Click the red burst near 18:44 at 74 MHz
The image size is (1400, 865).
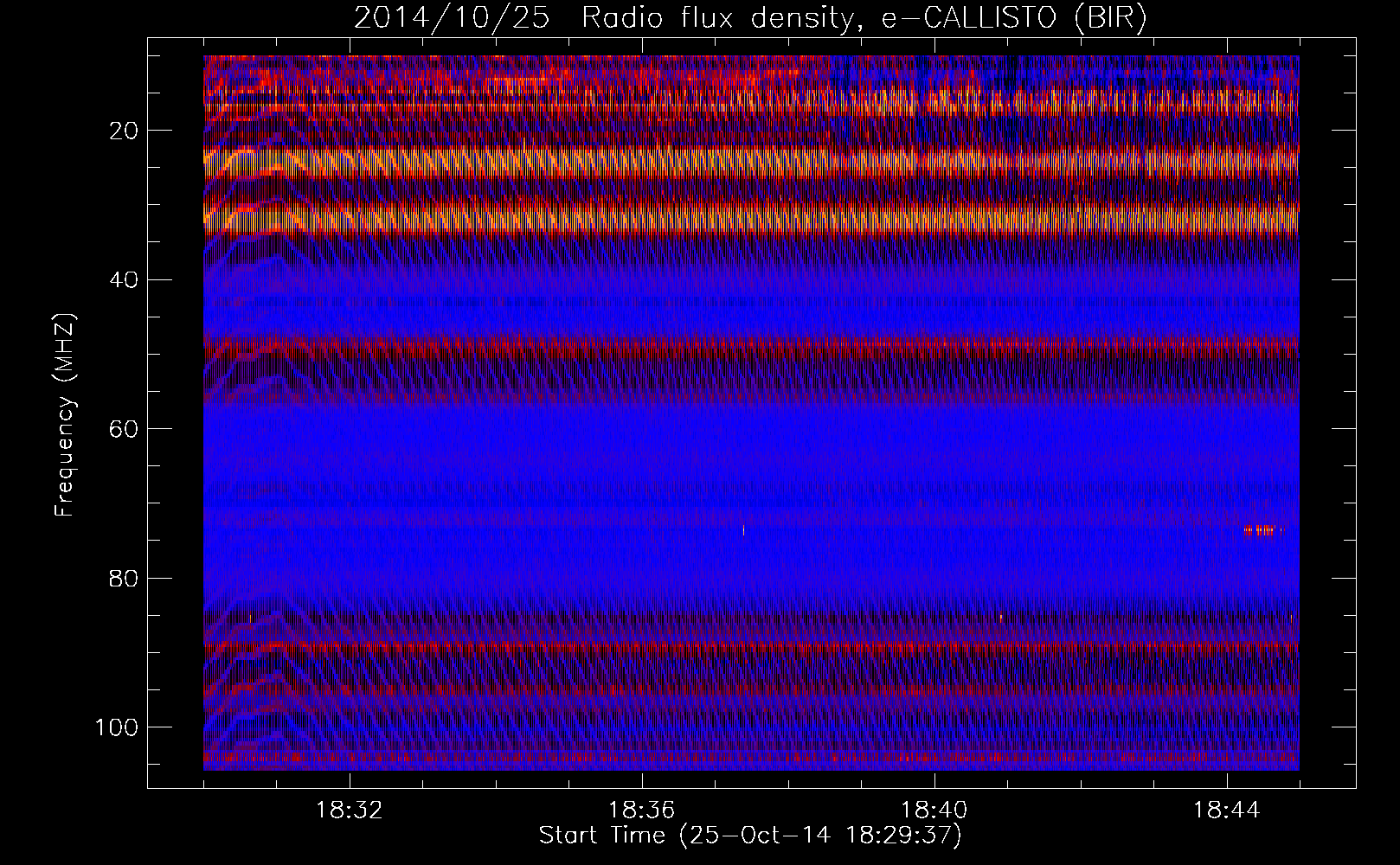coord(1263,531)
